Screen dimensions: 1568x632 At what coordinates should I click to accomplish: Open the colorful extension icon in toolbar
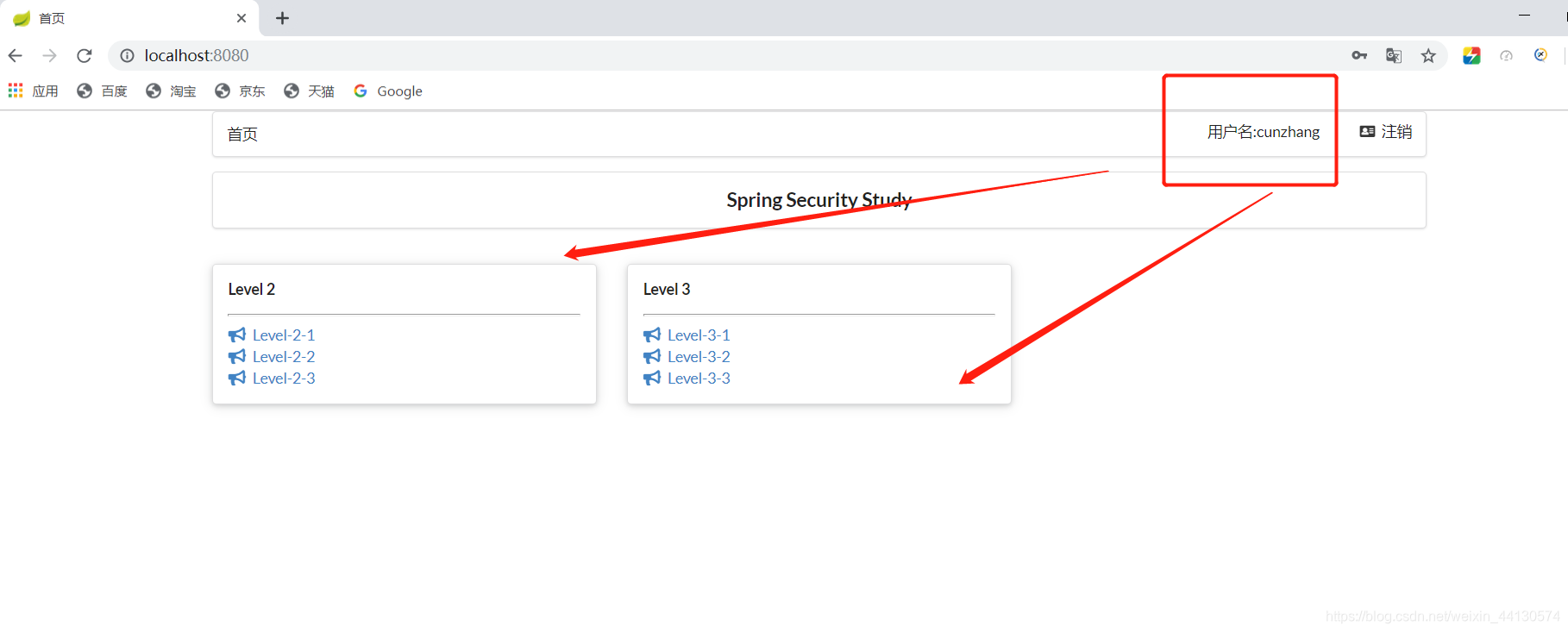tap(1471, 55)
